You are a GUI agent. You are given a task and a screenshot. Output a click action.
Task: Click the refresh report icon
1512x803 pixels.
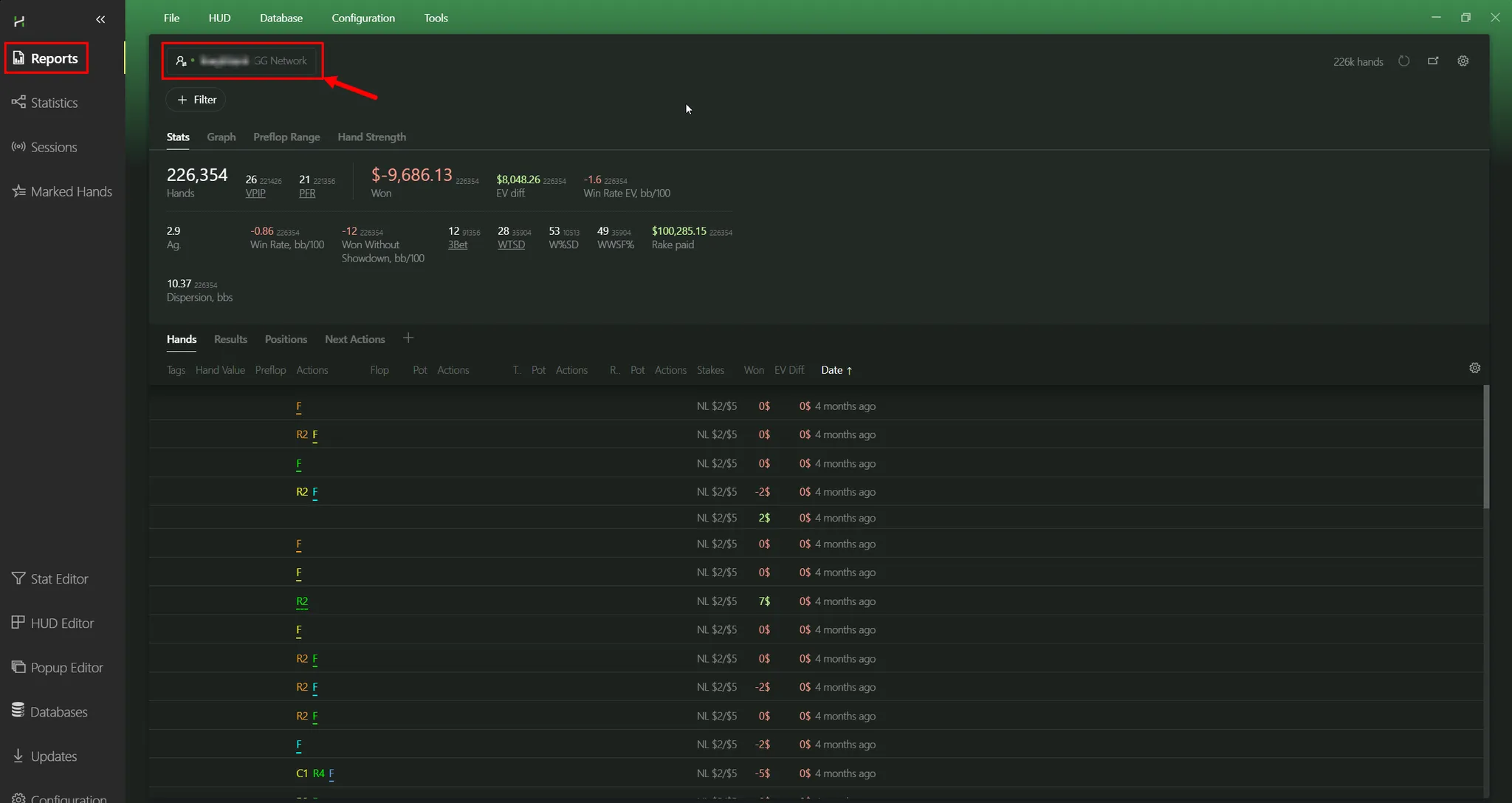coord(1403,61)
